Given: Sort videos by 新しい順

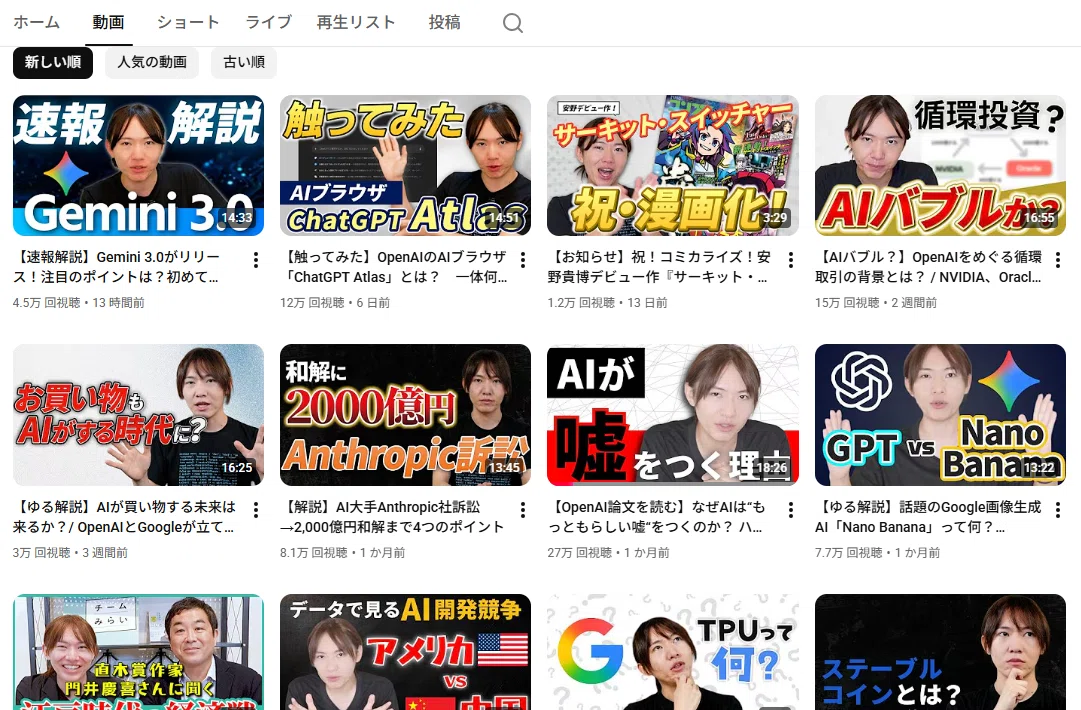Looking at the screenshot, I should click(52, 62).
